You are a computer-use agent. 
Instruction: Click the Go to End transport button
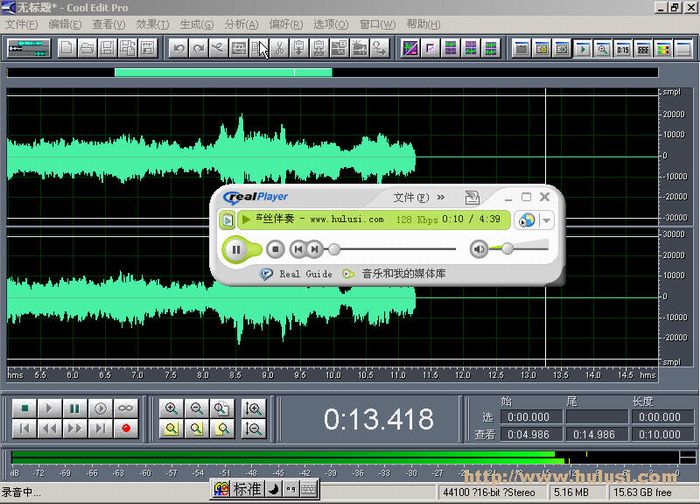tap(100, 429)
